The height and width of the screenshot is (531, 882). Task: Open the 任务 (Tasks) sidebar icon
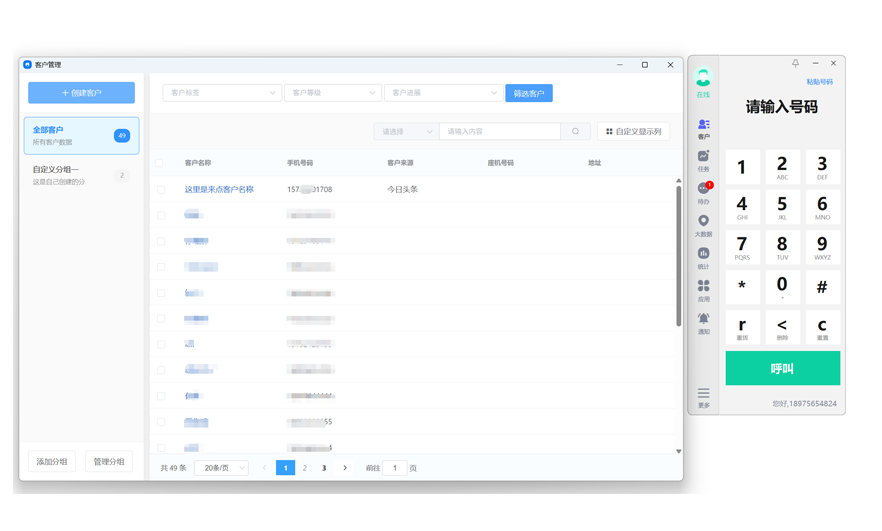click(703, 159)
